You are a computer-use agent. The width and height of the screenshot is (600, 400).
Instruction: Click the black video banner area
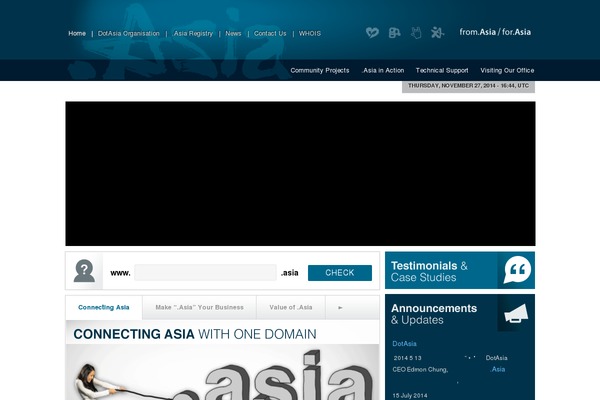coord(300,173)
